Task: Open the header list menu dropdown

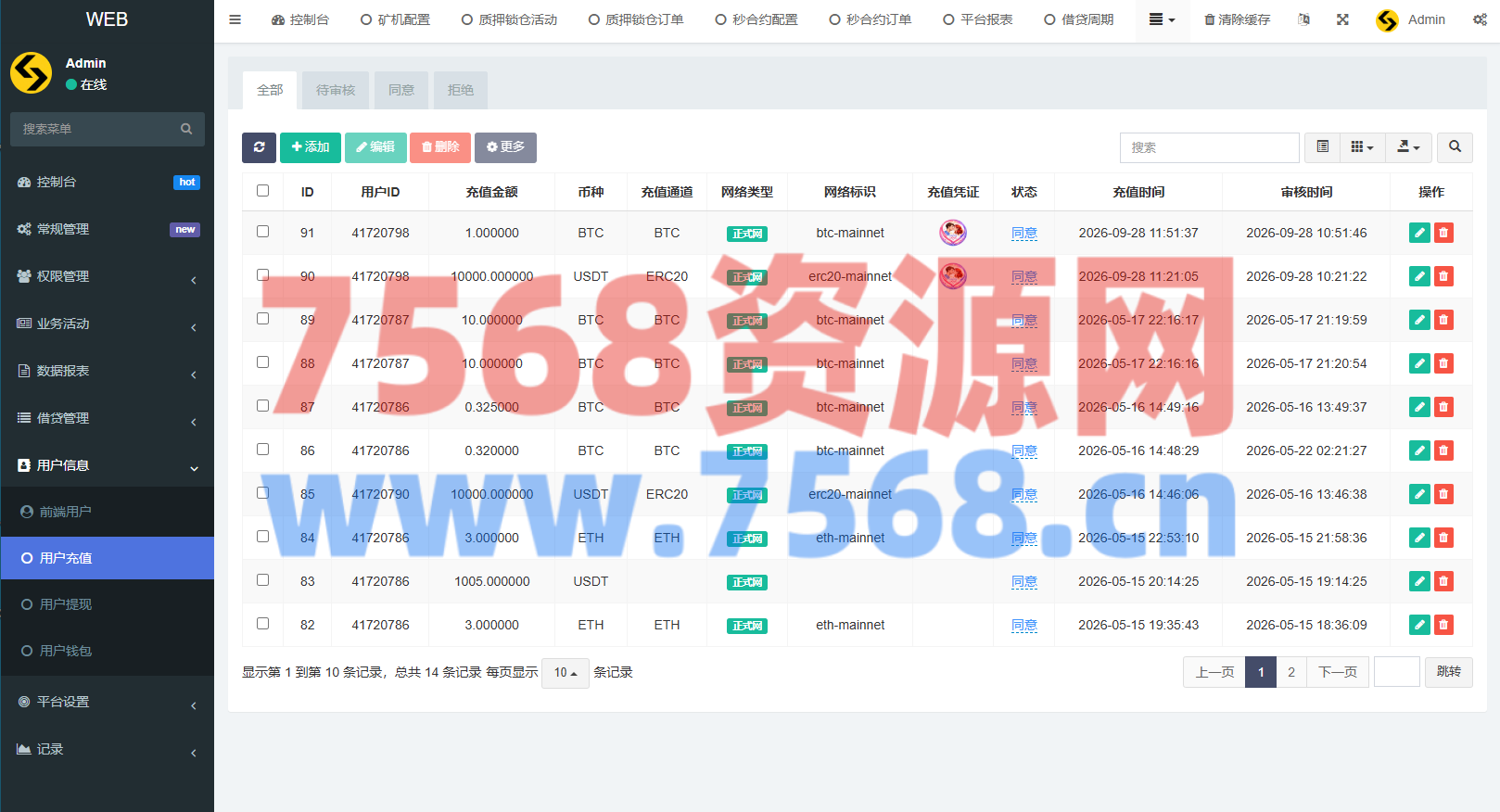Action: [x=1162, y=19]
